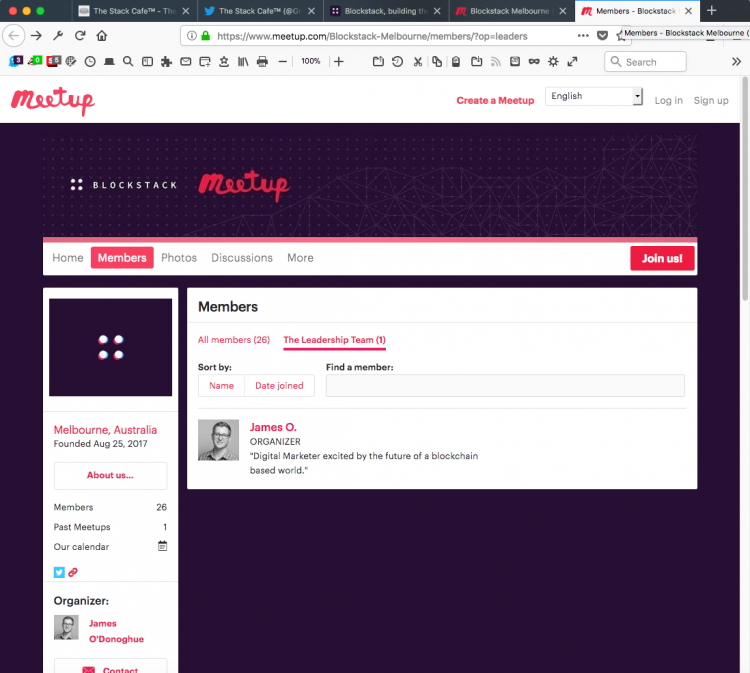Toggle the sidebar panel icon
Viewport: 750px width, 673px height.
pos(147,61)
